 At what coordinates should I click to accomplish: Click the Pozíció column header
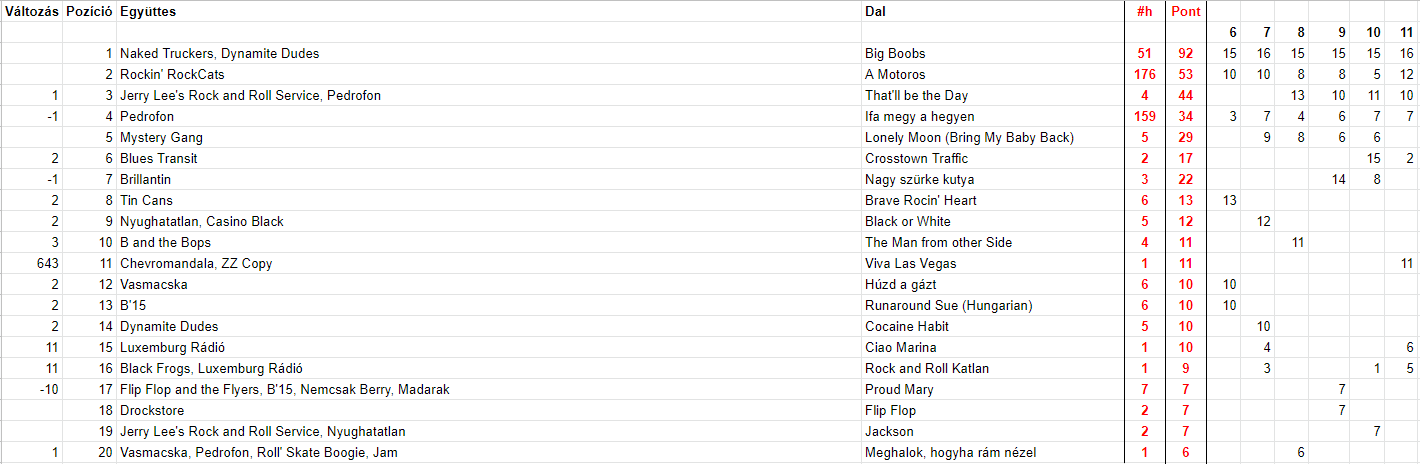(88, 12)
